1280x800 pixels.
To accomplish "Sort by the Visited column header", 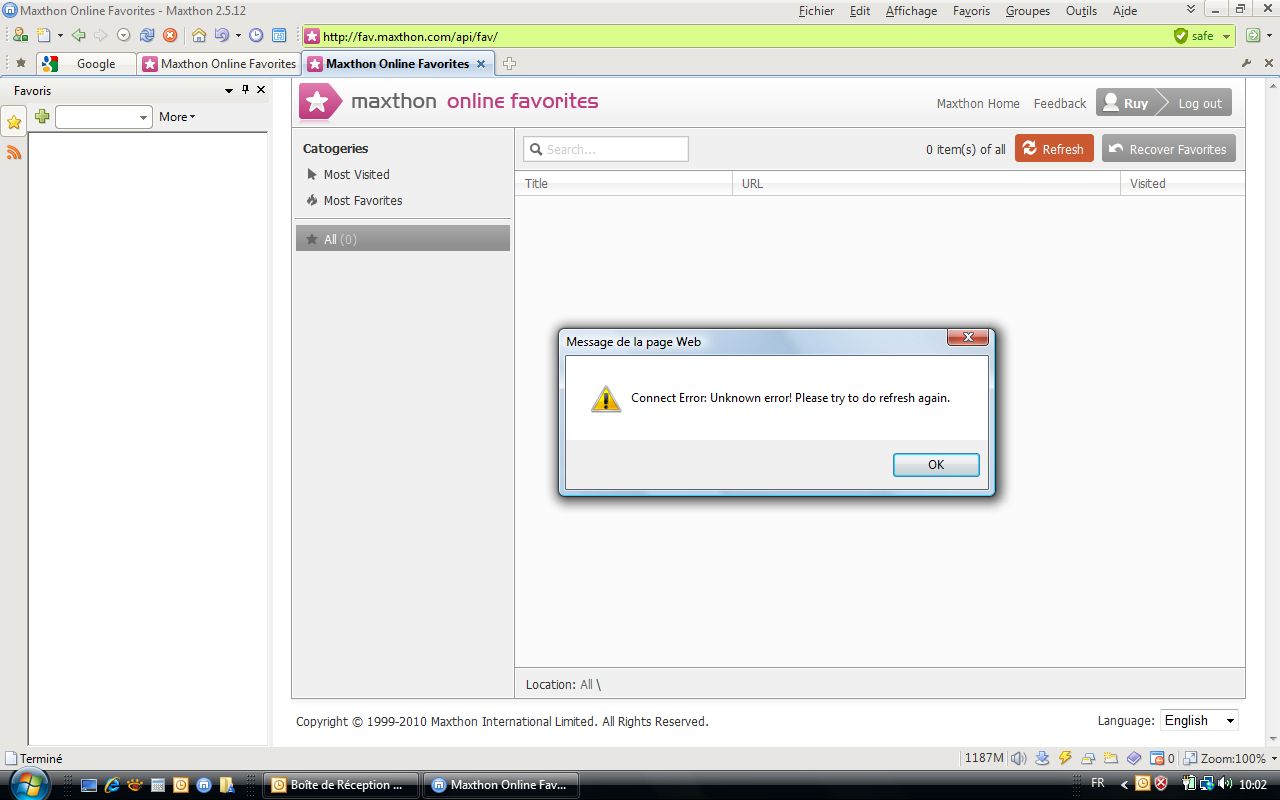I will [1183, 183].
